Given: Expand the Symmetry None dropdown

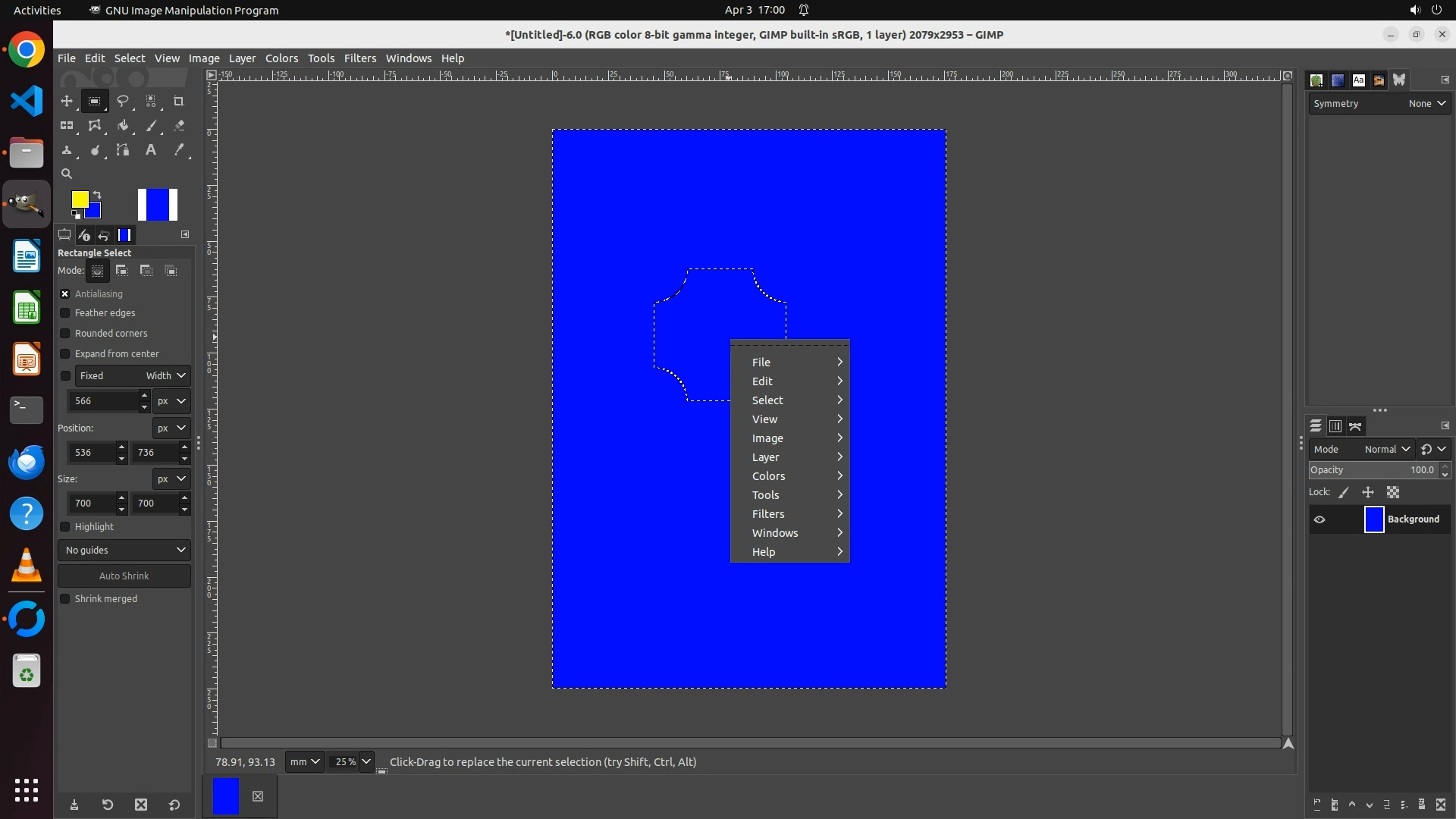Looking at the screenshot, I should (1426, 104).
